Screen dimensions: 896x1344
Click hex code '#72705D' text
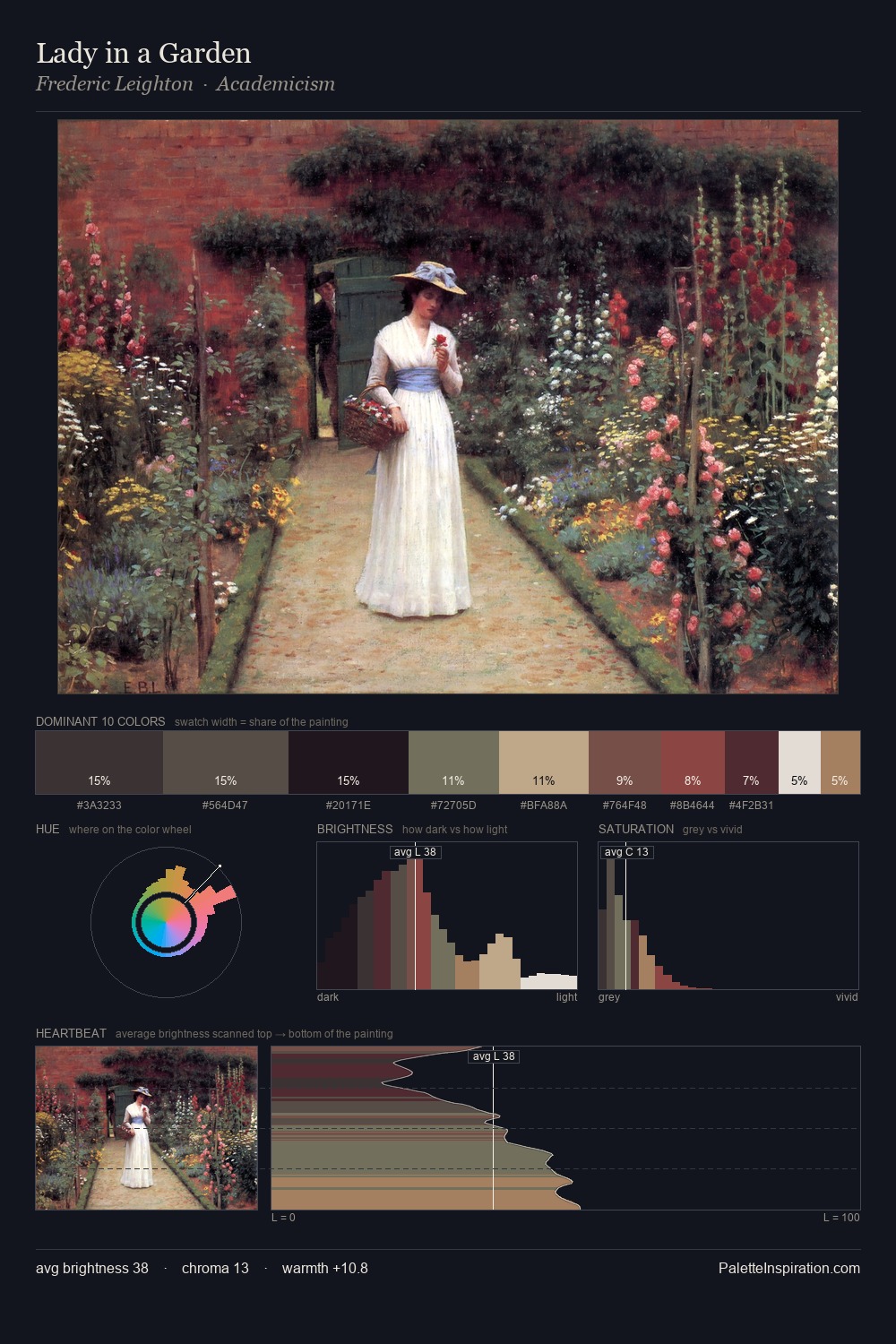pos(453,805)
